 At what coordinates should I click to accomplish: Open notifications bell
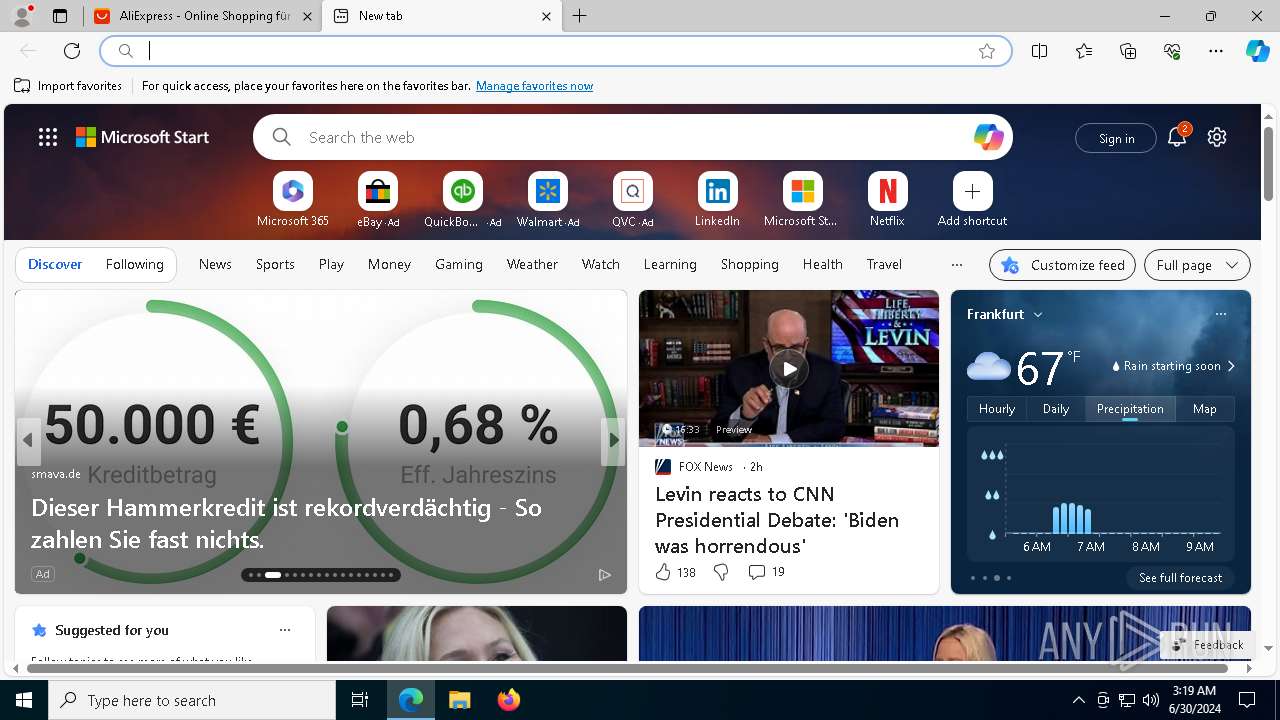(x=1177, y=137)
